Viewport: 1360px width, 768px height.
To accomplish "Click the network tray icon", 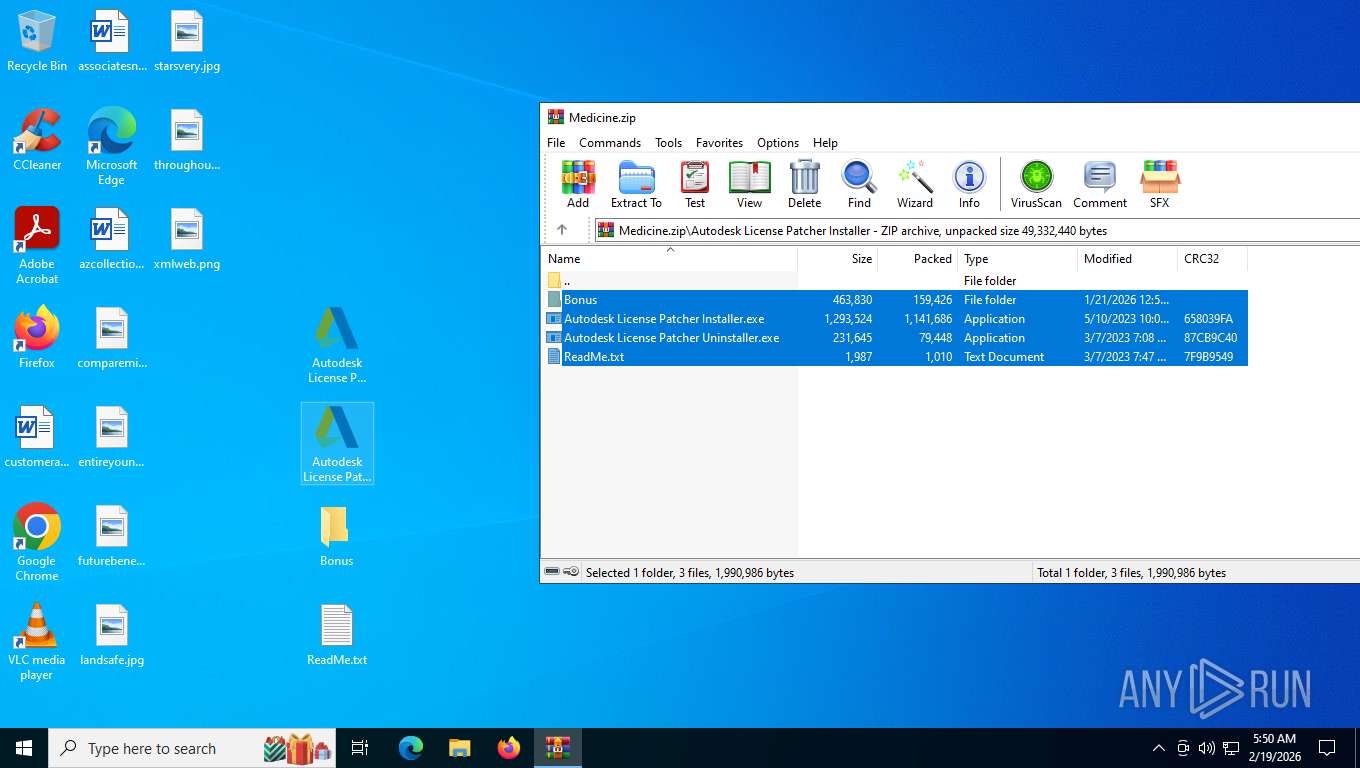I will tap(1231, 748).
